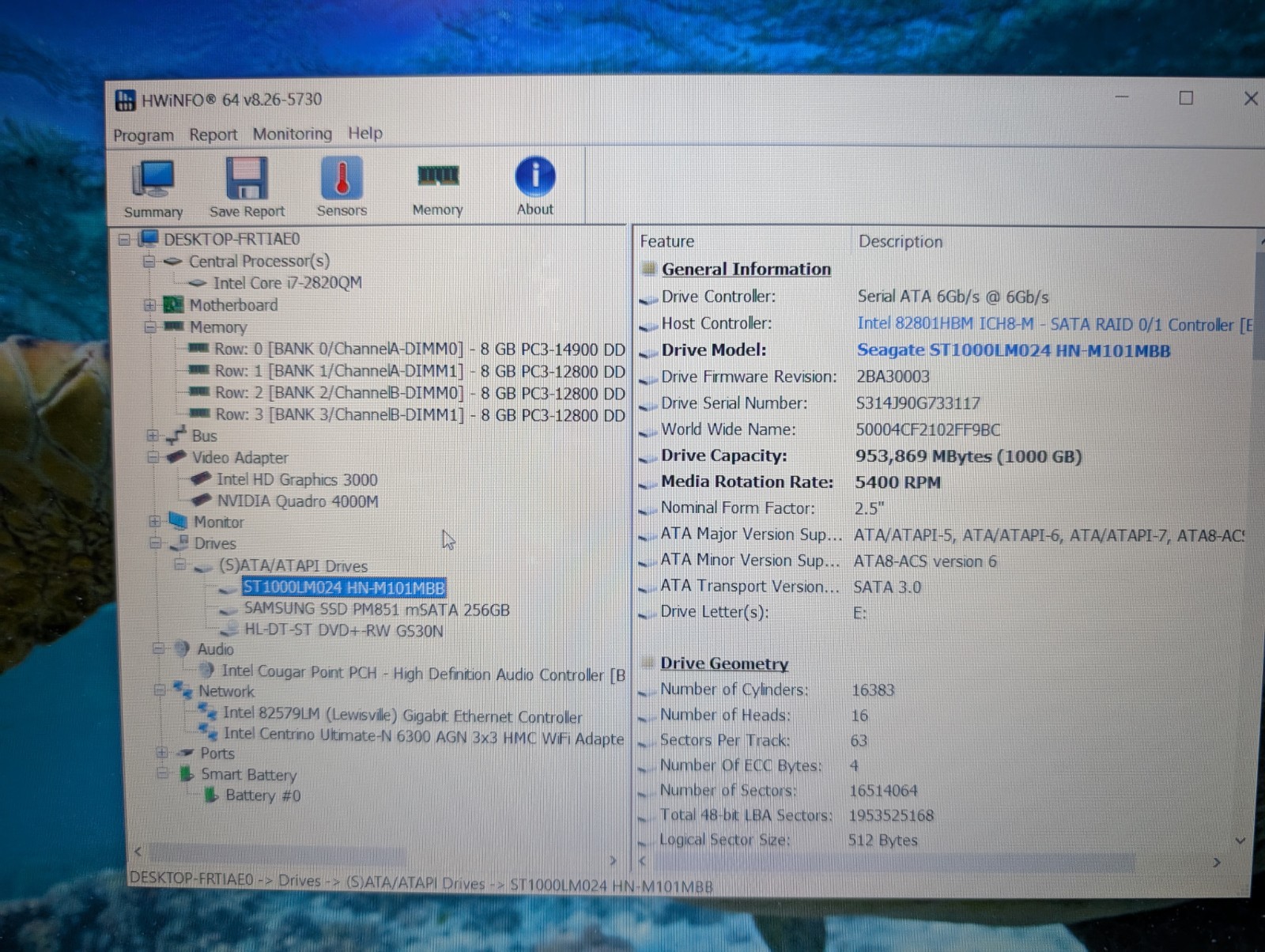Click the details pane scroll-right arrow
1265x952 pixels.
click(1217, 863)
